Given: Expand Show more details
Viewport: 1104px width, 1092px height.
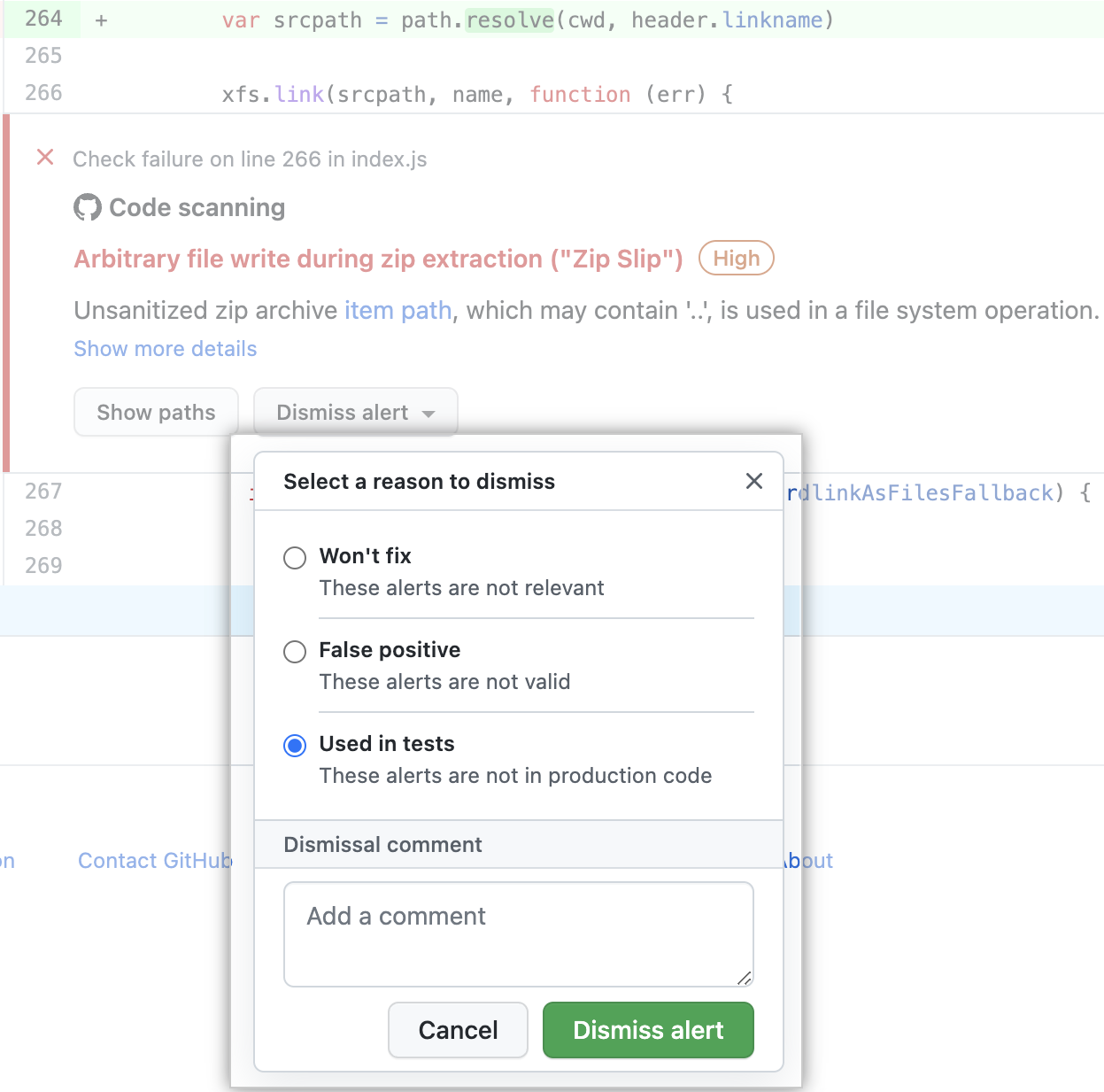Looking at the screenshot, I should (165, 348).
